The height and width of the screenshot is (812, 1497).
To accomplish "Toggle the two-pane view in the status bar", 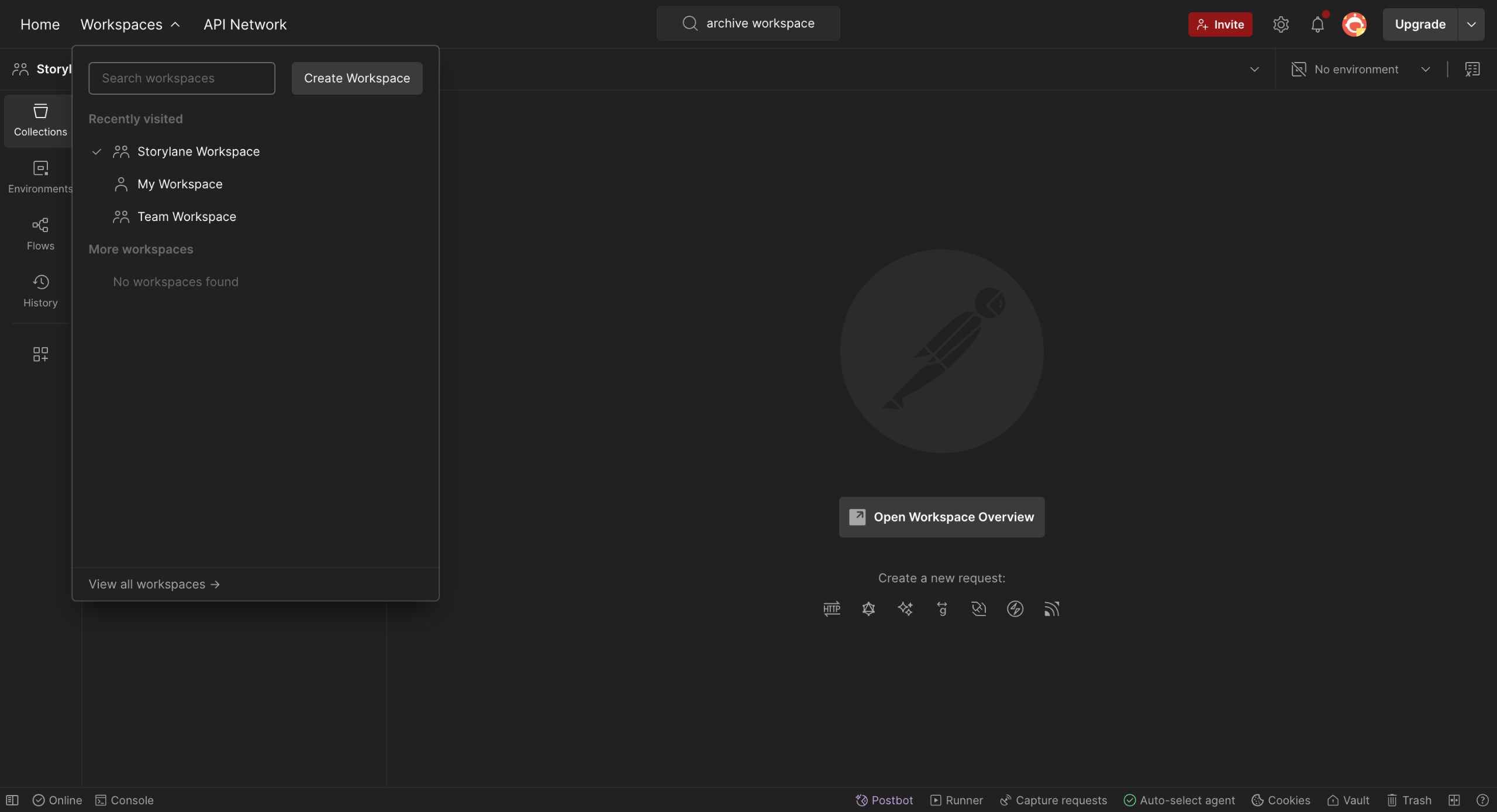I will tap(1454, 800).
